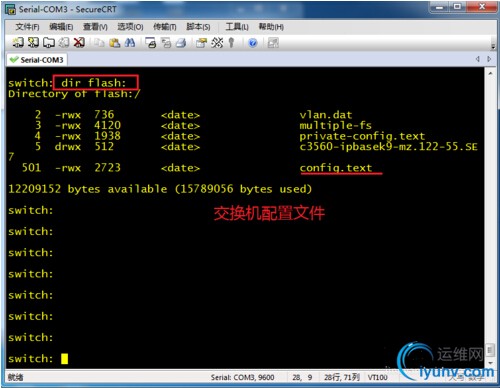The width and height of the screenshot is (500, 388).
Task: Click the Quick Connect toolbar icon
Action: point(33,42)
